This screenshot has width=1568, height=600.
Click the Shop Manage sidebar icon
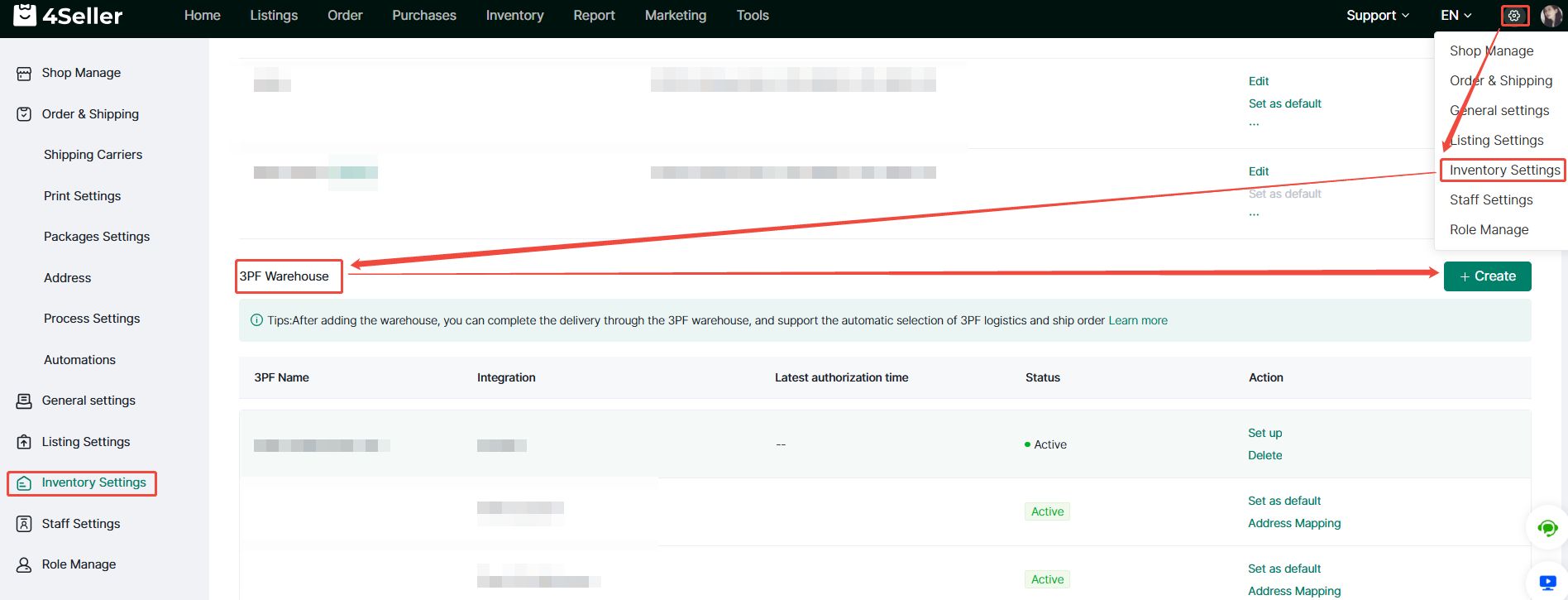[24, 74]
